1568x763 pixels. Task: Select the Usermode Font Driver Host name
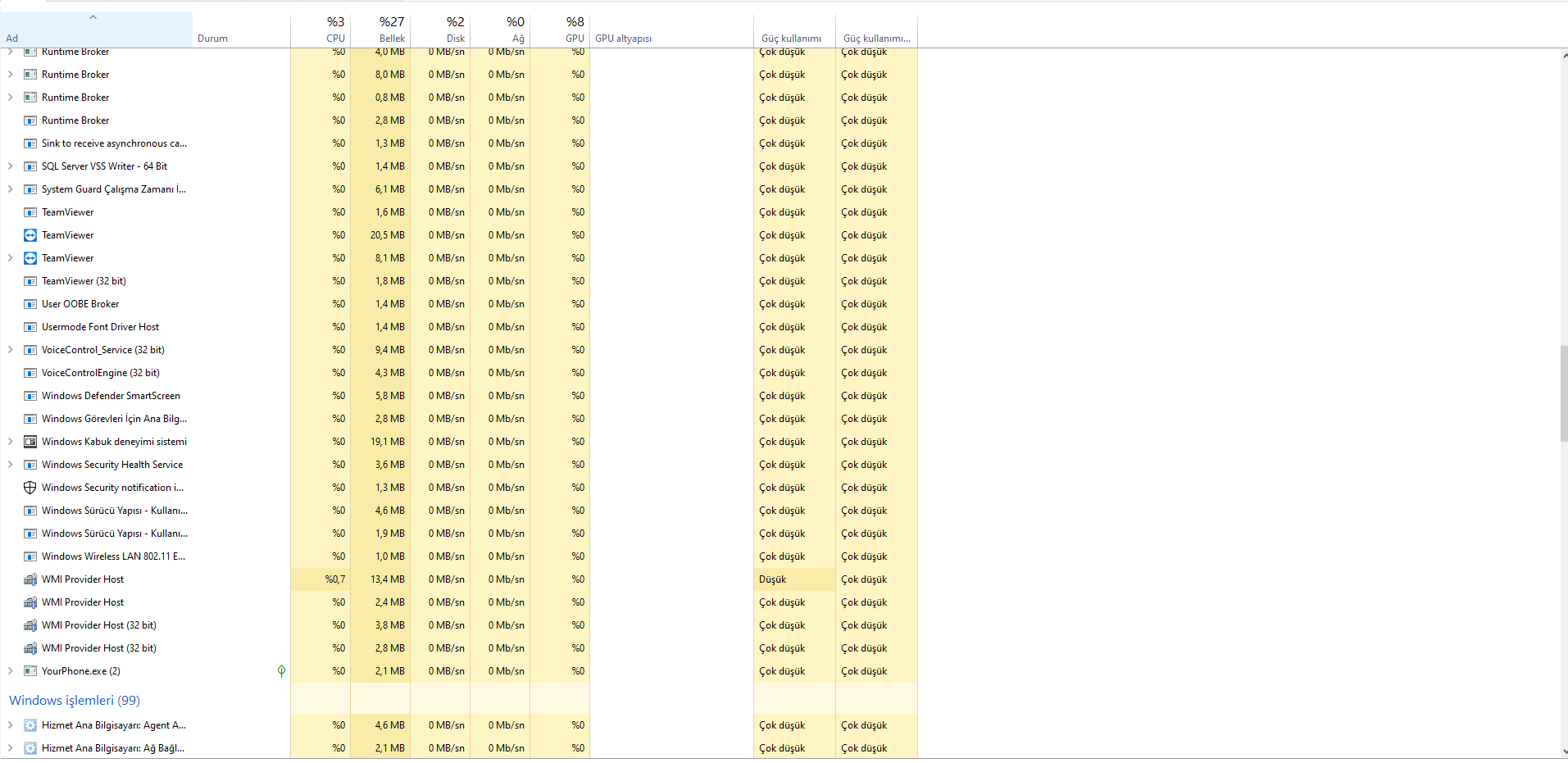[x=100, y=327]
